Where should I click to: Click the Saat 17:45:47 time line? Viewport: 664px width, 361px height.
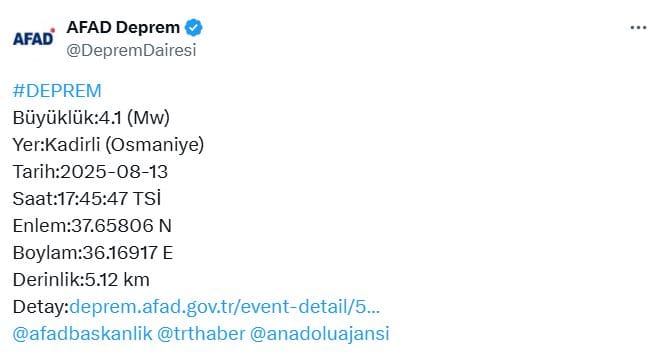[x=87, y=199]
